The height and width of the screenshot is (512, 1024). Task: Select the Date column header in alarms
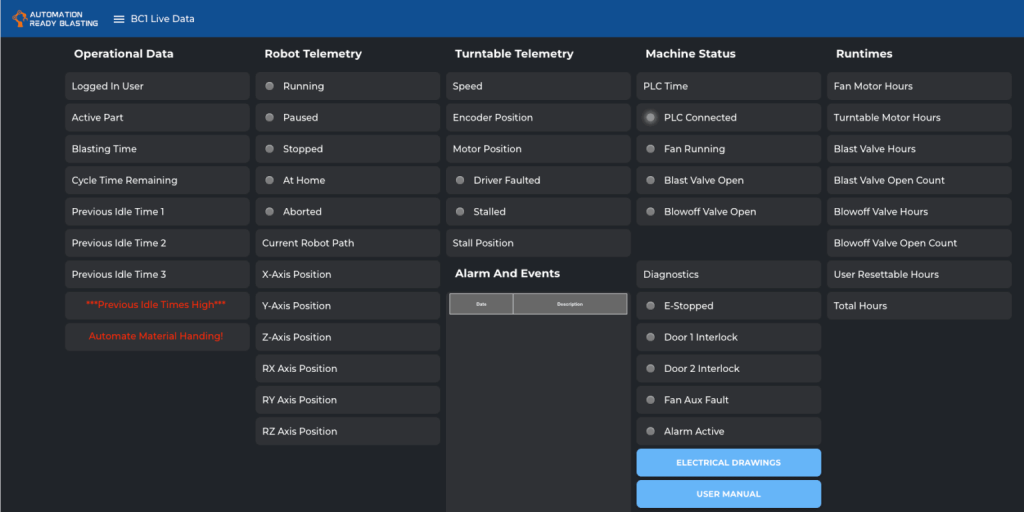coord(481,304)
